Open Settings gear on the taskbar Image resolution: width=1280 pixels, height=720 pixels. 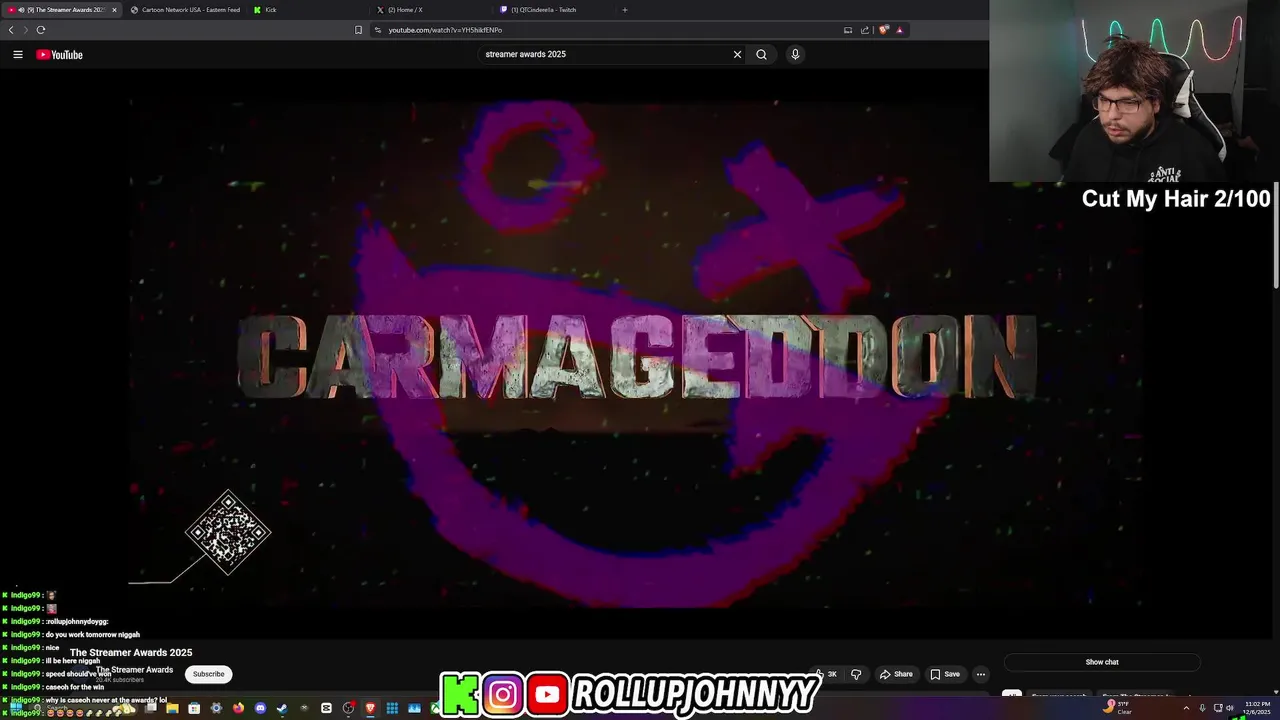tap(216, 708)
